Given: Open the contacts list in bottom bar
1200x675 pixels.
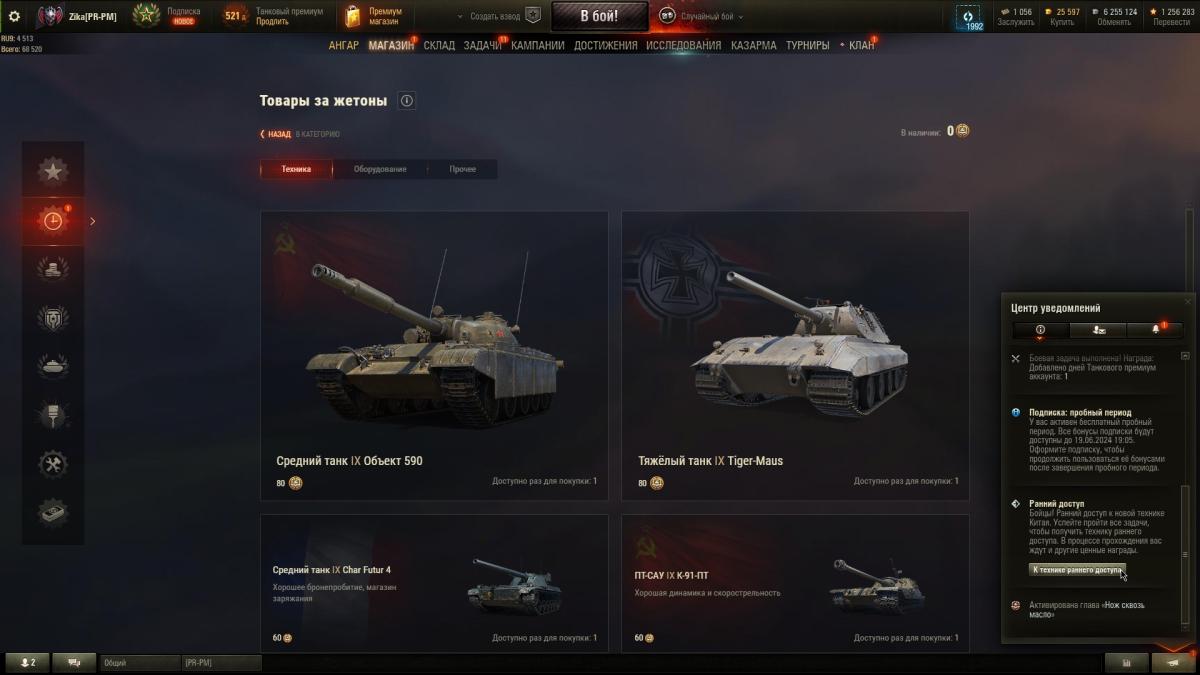Looking at the screenshot, I should (27, 662).
